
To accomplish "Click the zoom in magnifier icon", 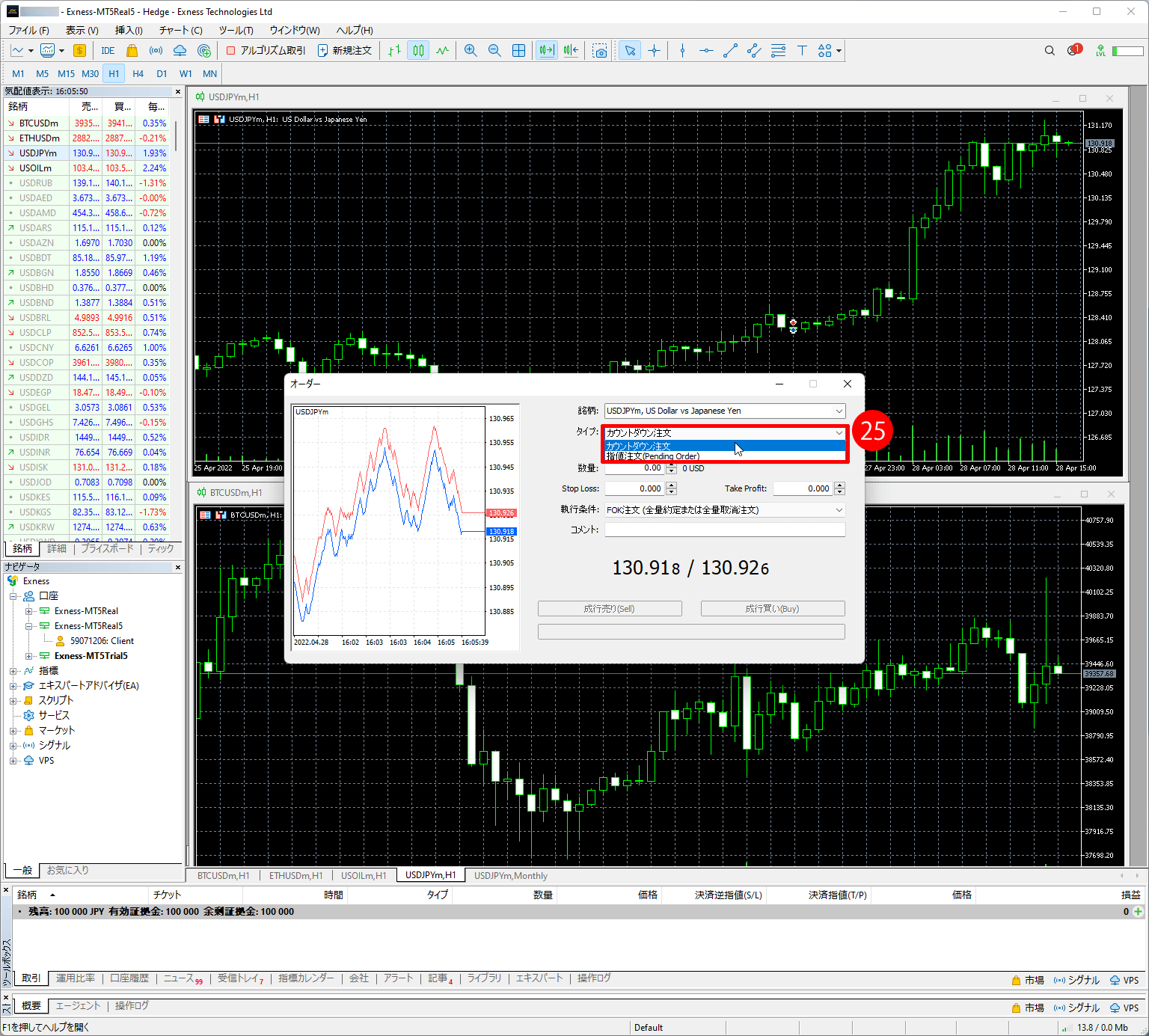I will (x=471, y=51).
